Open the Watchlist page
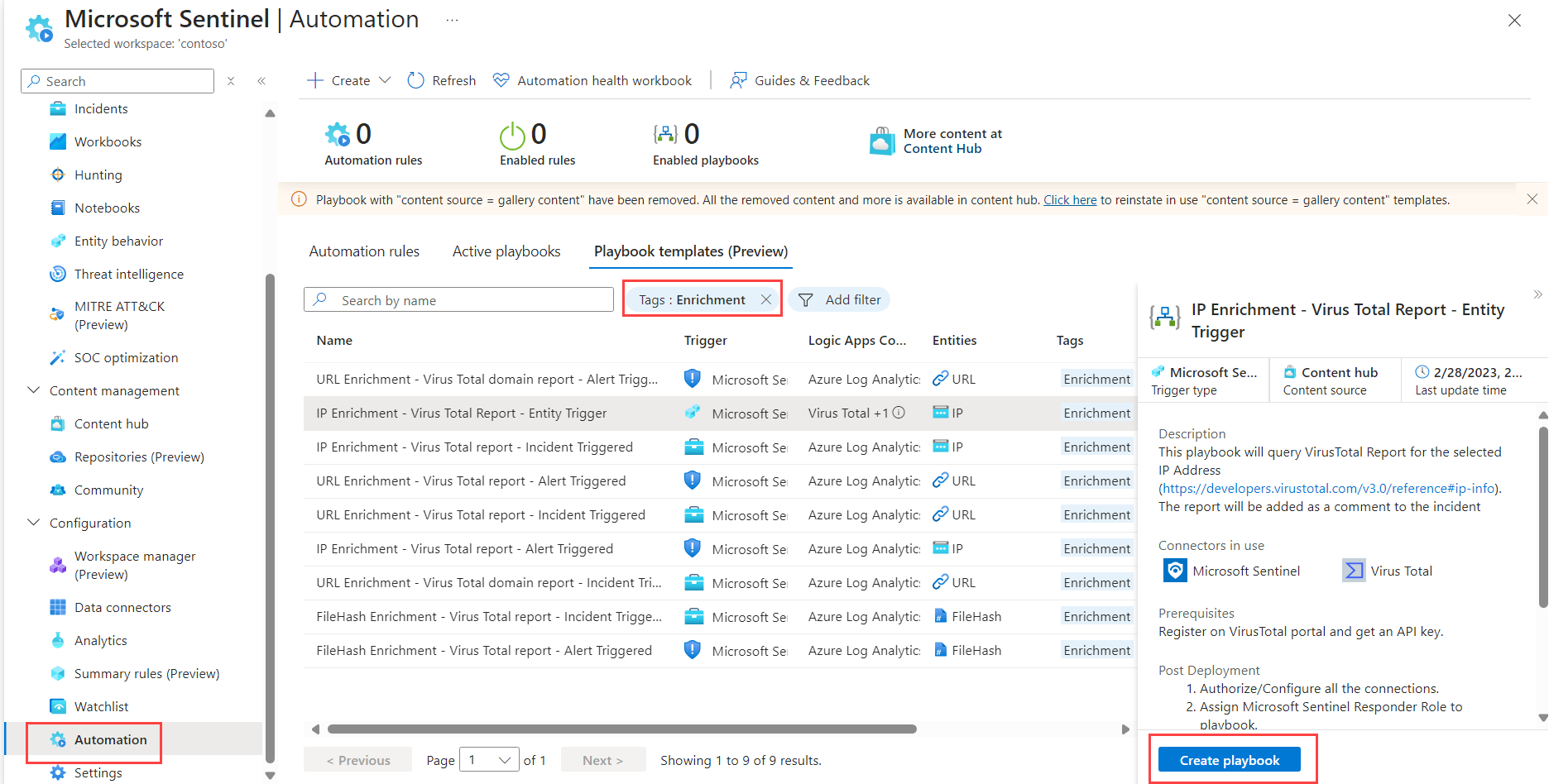This screenshot has width=1549, height=784. 100,705
